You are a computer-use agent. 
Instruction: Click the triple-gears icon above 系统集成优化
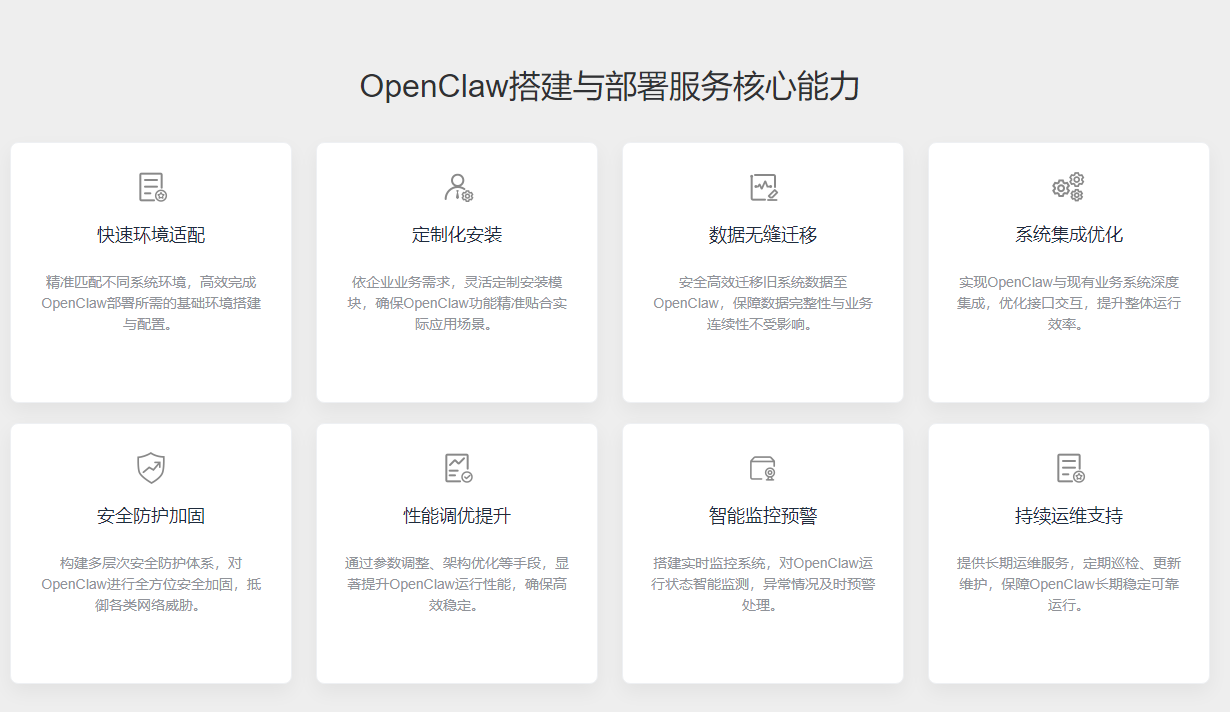tap(1068, 187)
